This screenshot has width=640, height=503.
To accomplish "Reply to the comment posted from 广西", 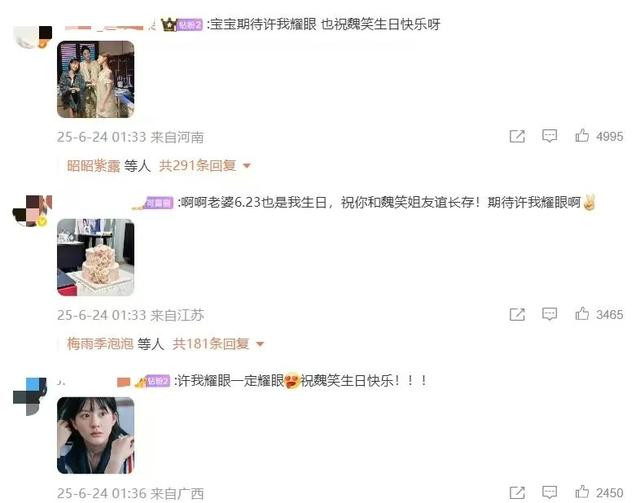I will (549, 492).
